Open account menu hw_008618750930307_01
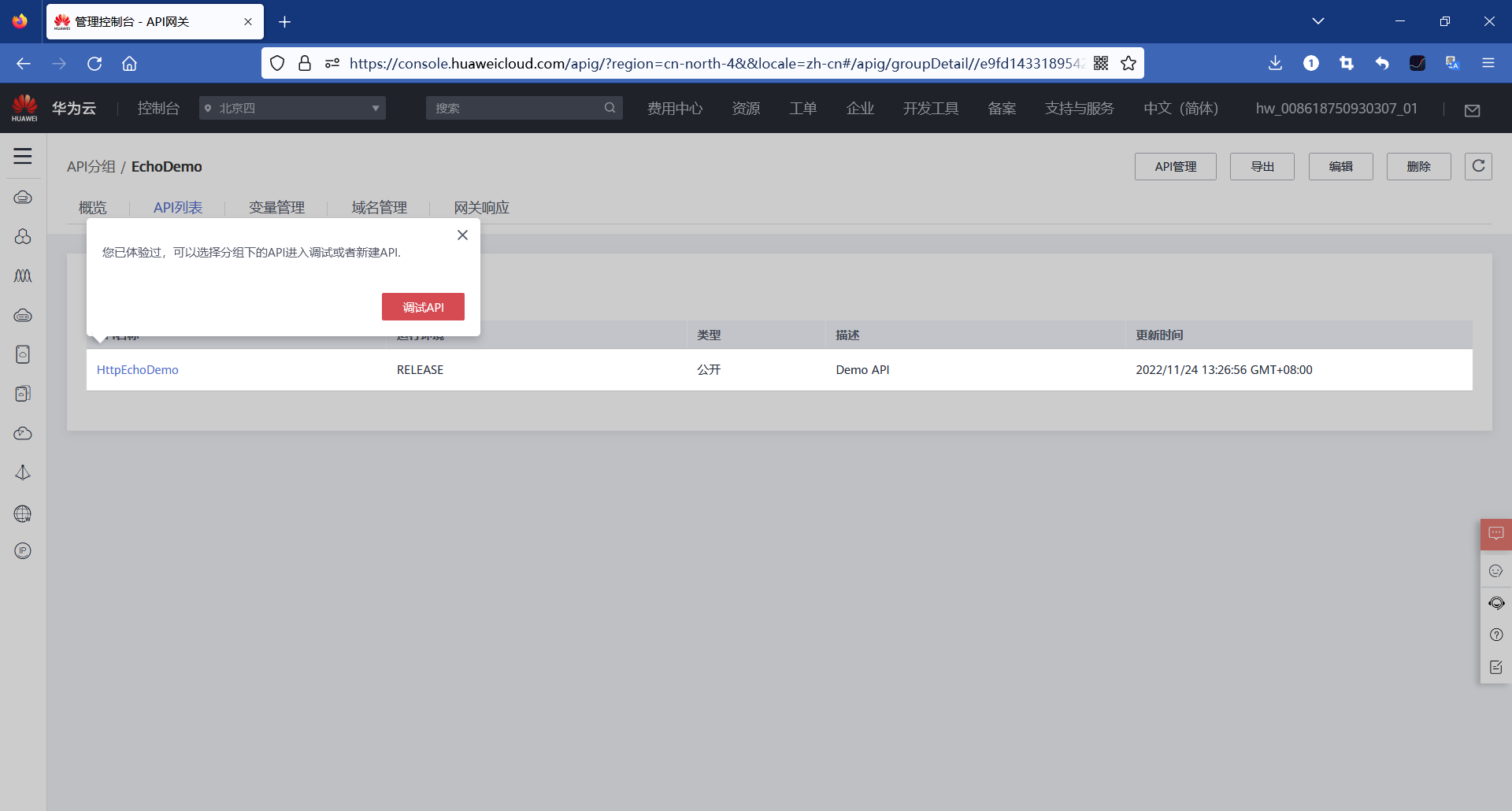 [x=1336, y=108]
